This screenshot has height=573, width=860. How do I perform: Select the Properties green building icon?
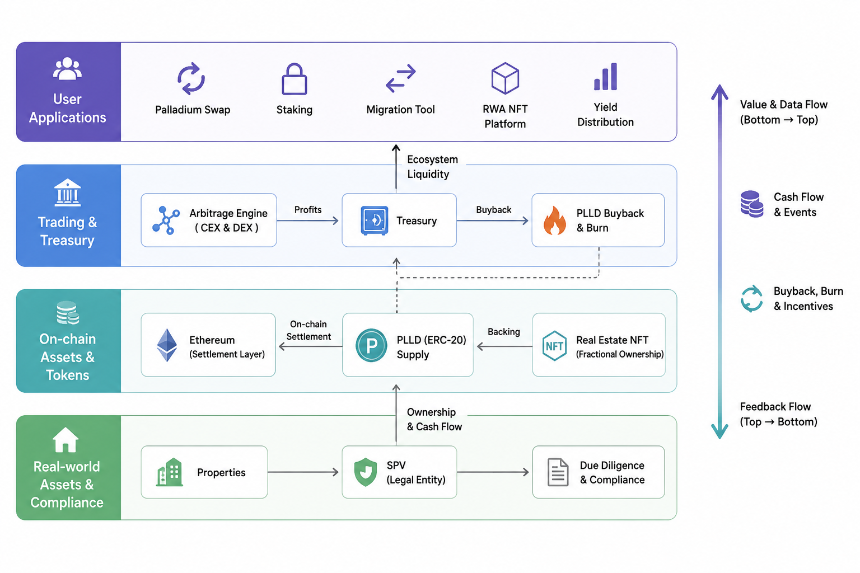click(169, 472)
